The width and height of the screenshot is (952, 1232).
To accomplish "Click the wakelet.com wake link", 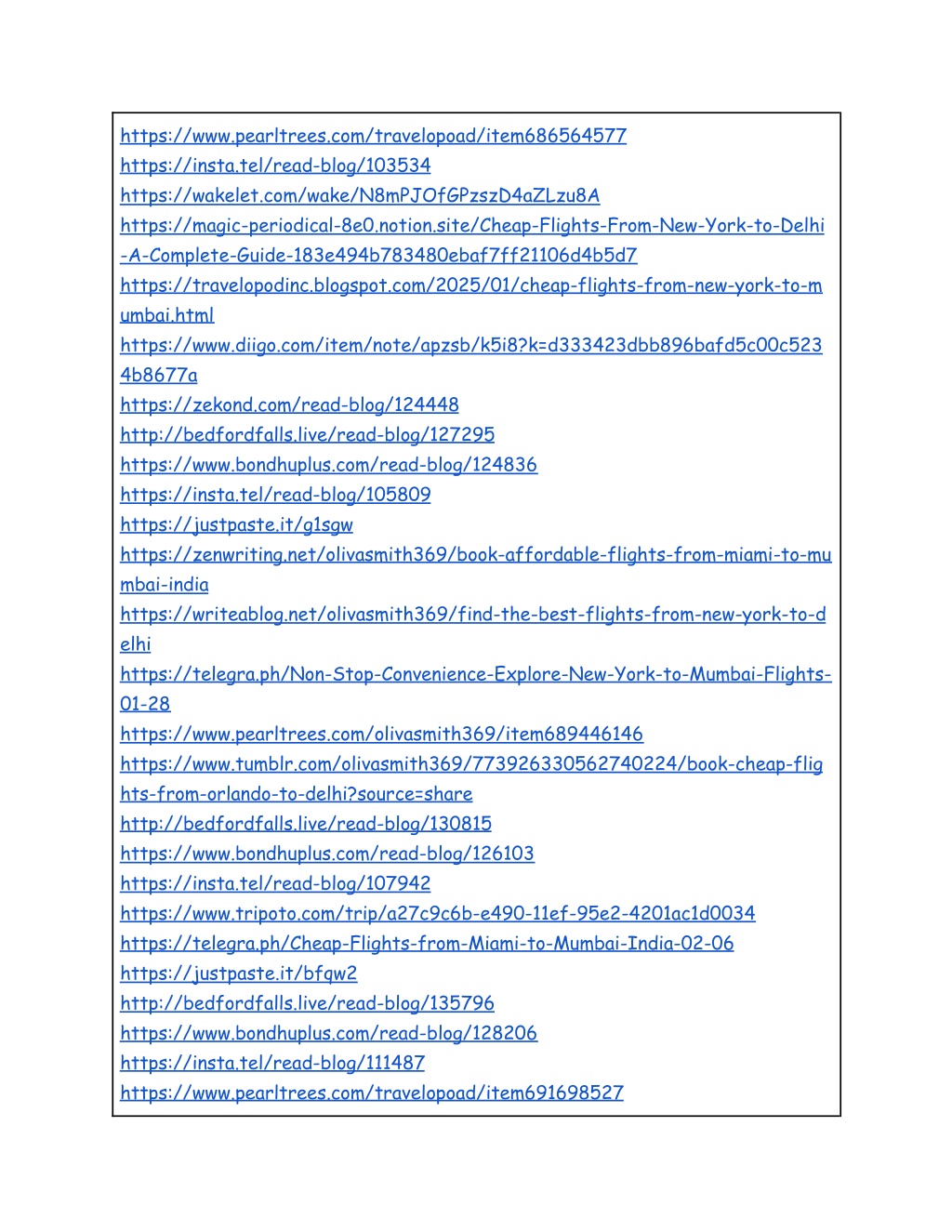I will click(x=360, y=195).
